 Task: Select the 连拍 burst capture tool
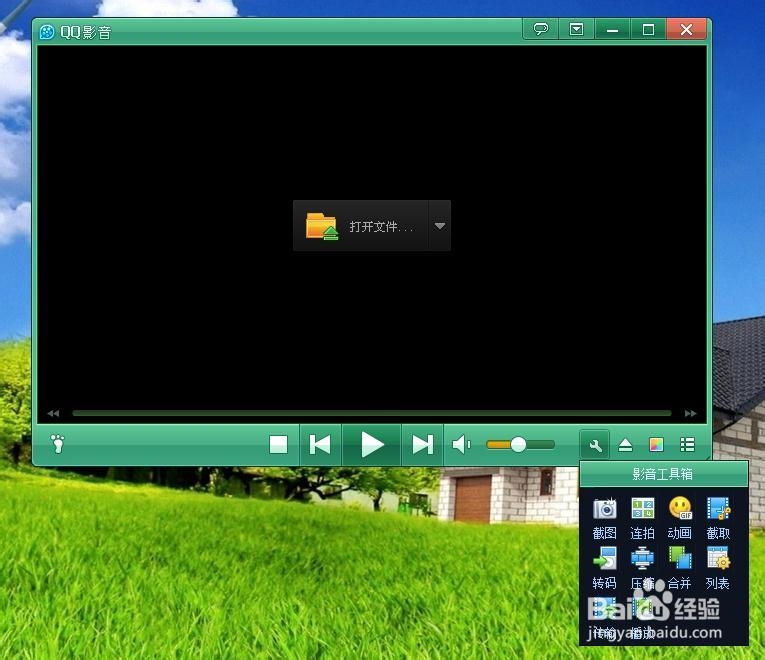tap(642, 518)
